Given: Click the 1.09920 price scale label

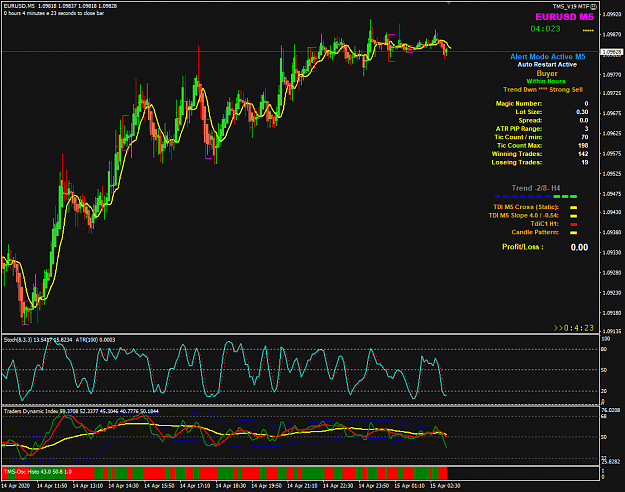Looking at the screenshot, I should point(611,14).
